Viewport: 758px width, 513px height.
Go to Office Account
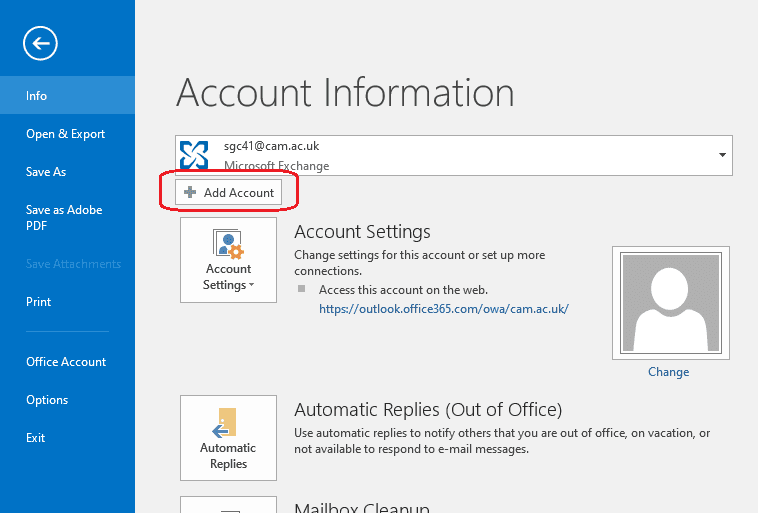click(66, 362)
